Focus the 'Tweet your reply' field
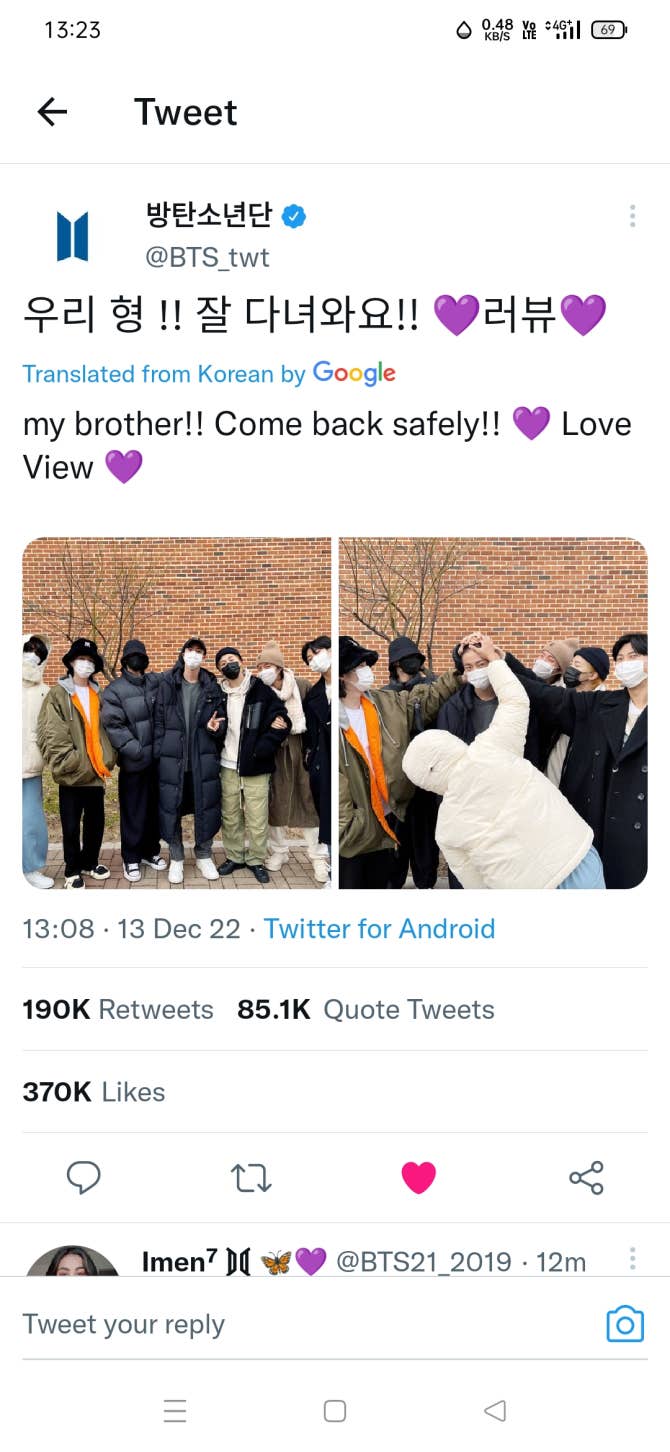This screenshot has width=670, height=1452. (300, 1324)
